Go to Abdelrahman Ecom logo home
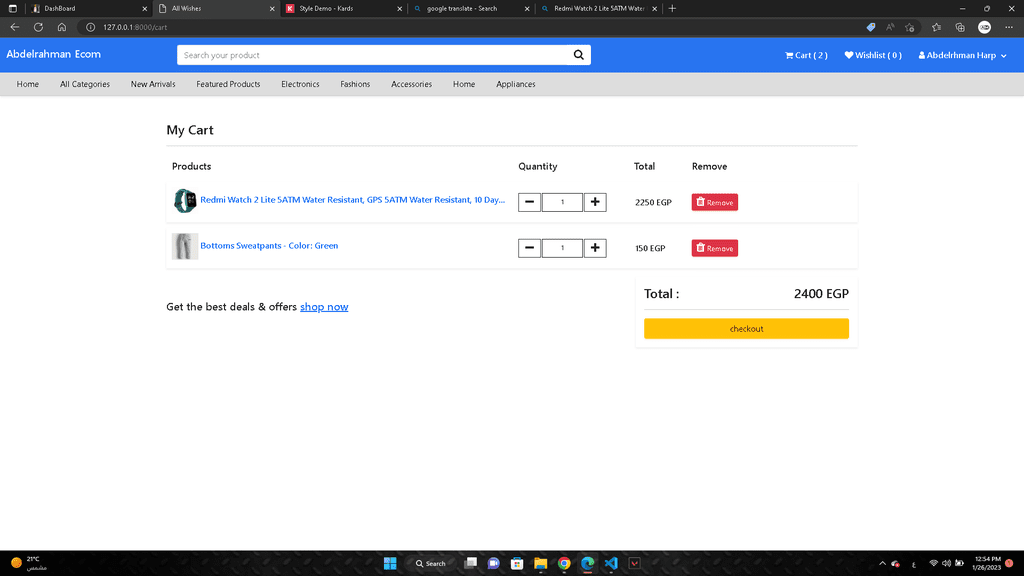Image resolution: width=1024 pixels, height=576 pixels. (54, 54)
